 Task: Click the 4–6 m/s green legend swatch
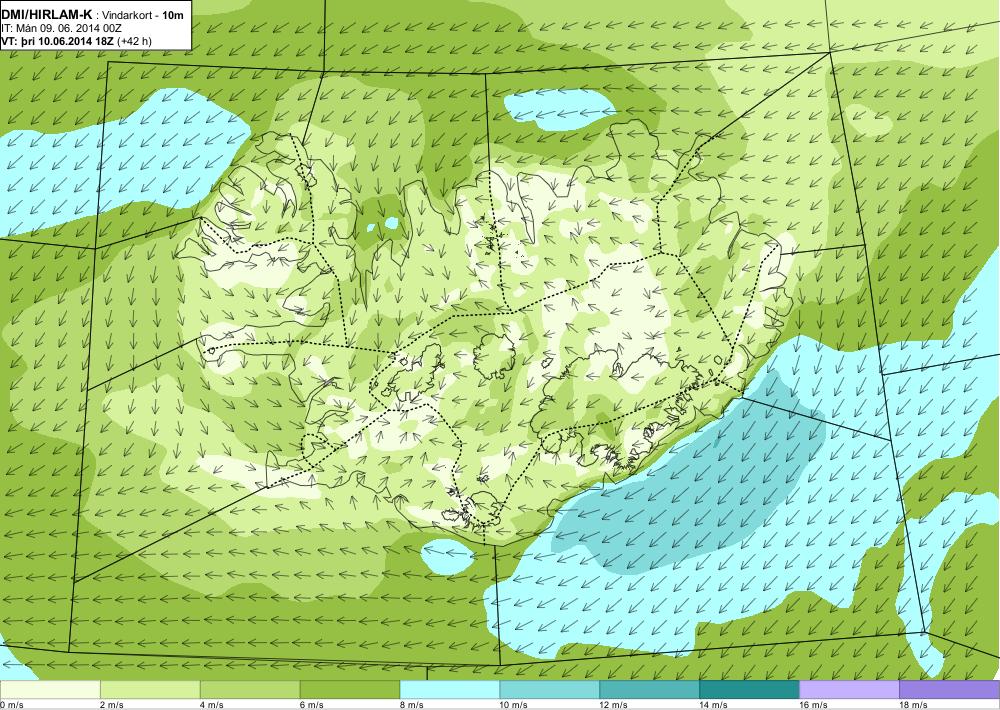point(250,690)
